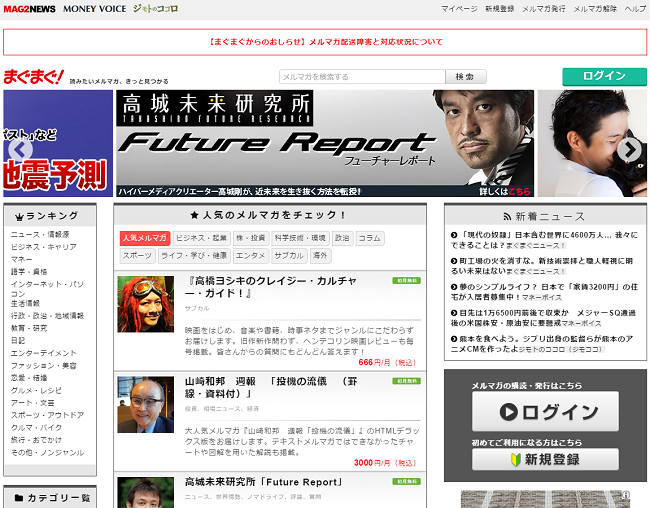Viewport: 650px width, 508px height.
Task: Click the large ログイン button in sidebar
Action: (546, 412)
